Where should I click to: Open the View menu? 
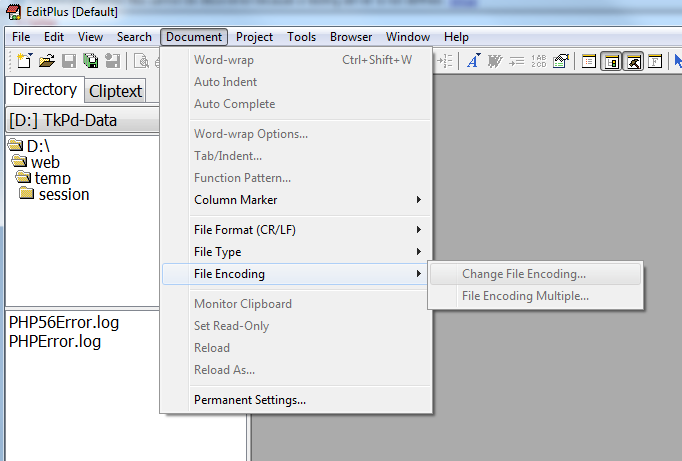[90, 37]
